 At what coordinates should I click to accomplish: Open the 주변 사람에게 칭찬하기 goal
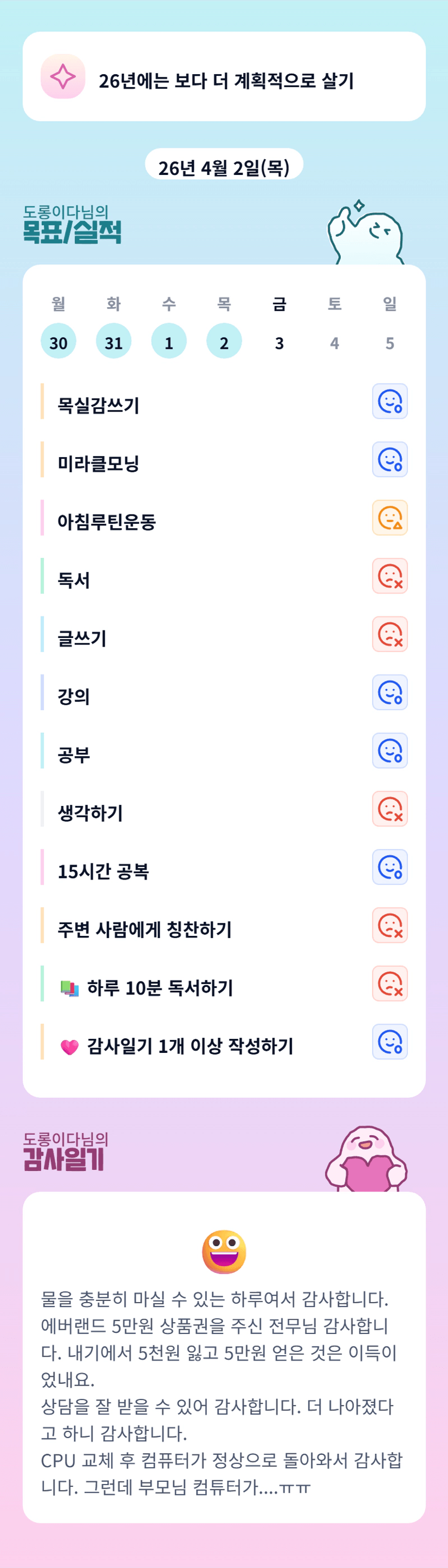click(145, 929)
